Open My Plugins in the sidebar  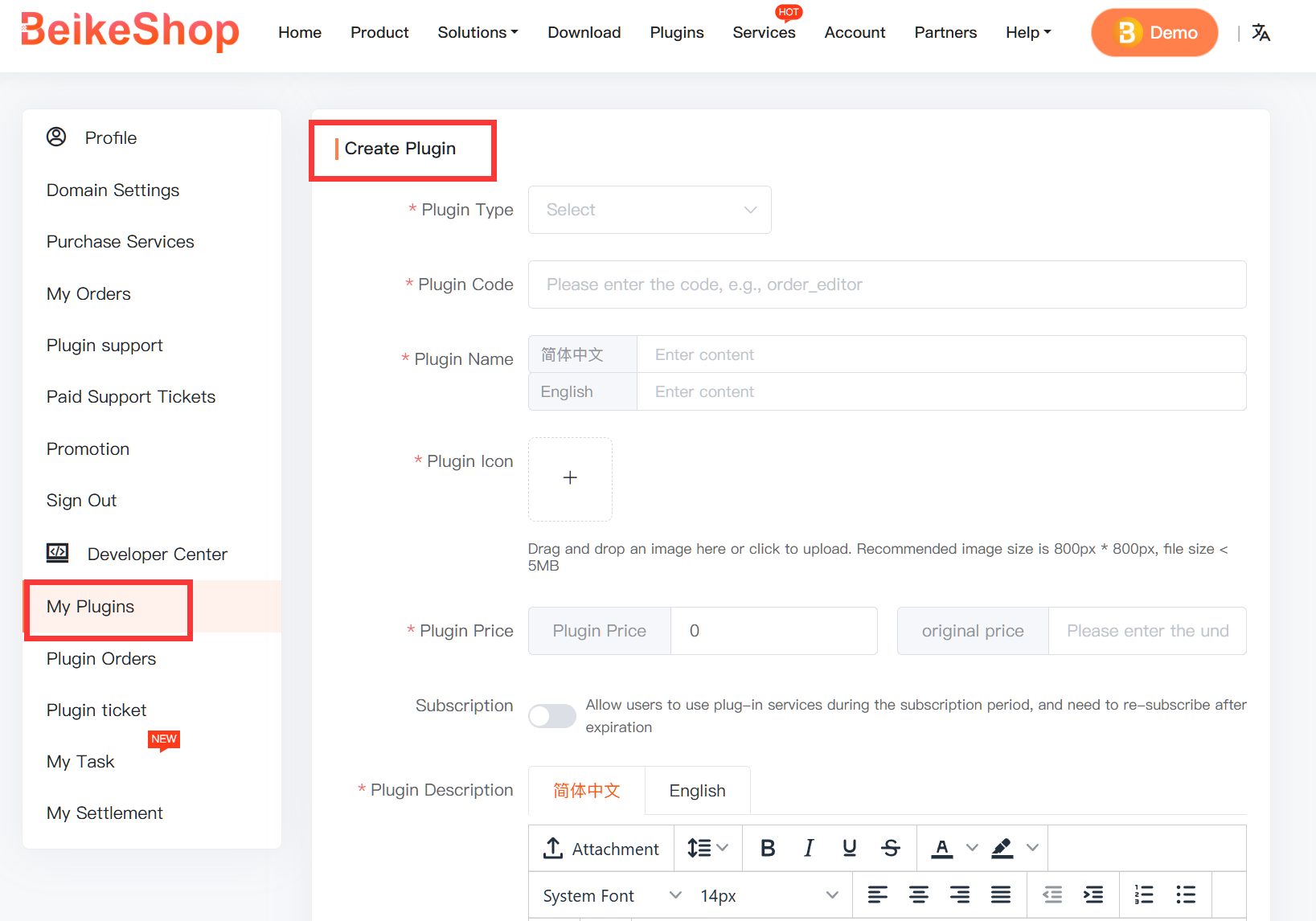90,607
